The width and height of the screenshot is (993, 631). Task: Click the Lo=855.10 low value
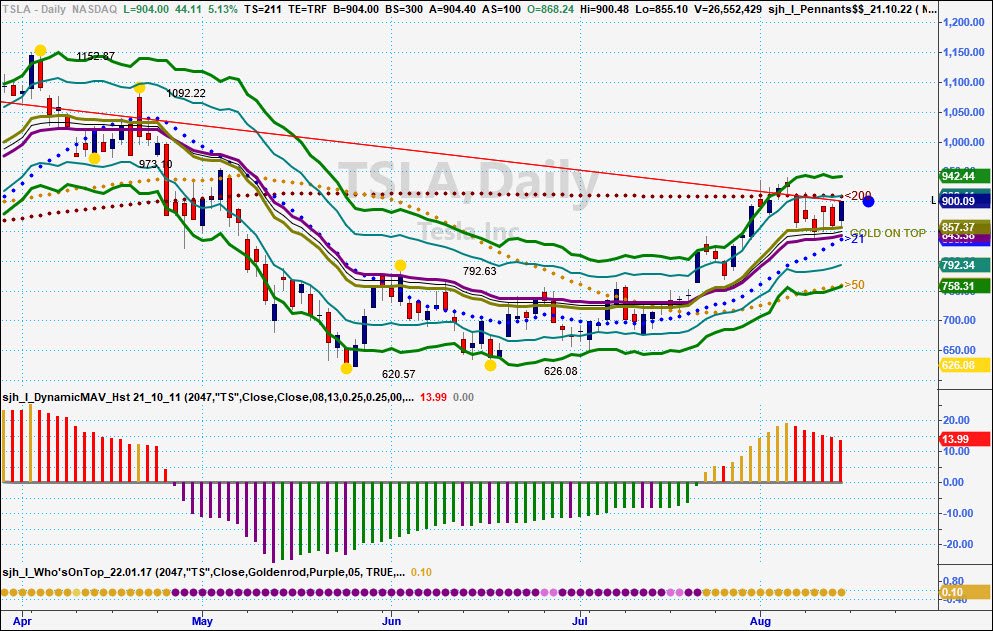659,10
